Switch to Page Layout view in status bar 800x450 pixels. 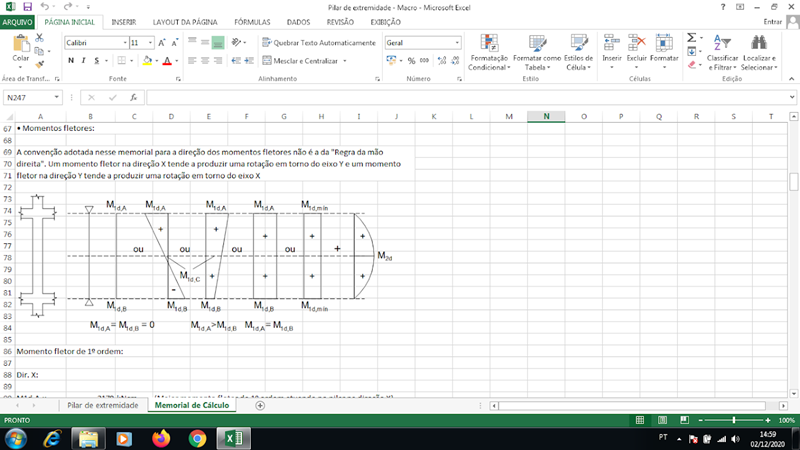(x=662, y=420)
